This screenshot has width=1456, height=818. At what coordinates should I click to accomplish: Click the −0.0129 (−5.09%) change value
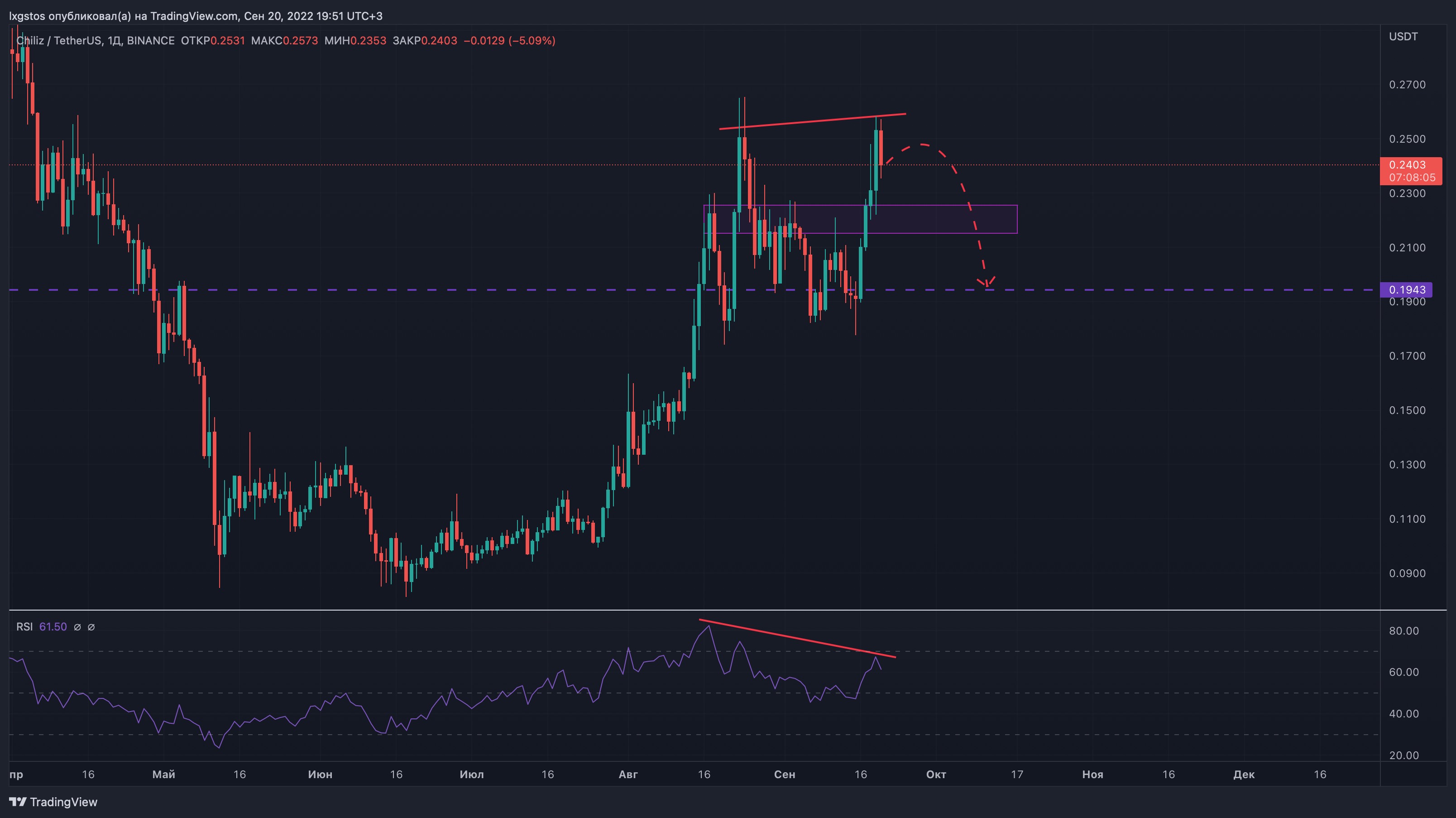coord(509,41)
